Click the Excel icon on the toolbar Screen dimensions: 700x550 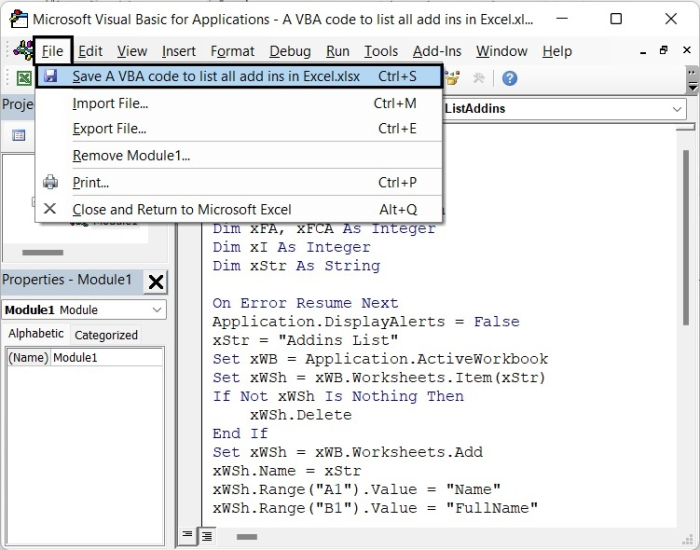point(23,78)
